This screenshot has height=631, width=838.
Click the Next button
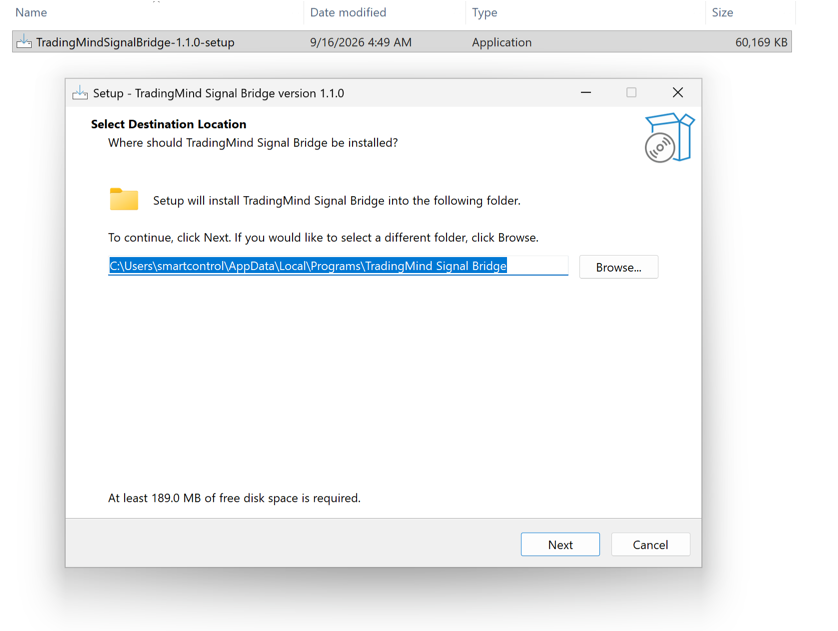pos(560,544)
